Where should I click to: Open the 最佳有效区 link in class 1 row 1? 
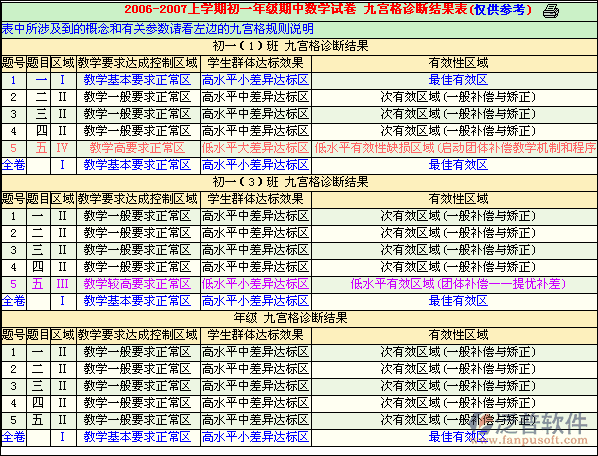tap(458, 80)
